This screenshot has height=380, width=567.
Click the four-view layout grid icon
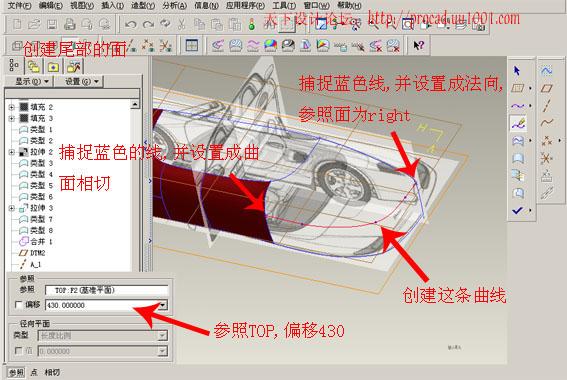192,45
